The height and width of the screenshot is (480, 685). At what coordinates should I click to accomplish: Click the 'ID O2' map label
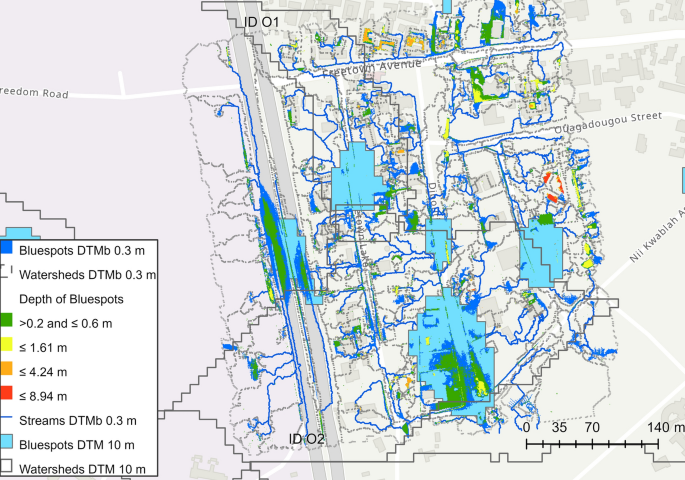[x=307, y=439]
